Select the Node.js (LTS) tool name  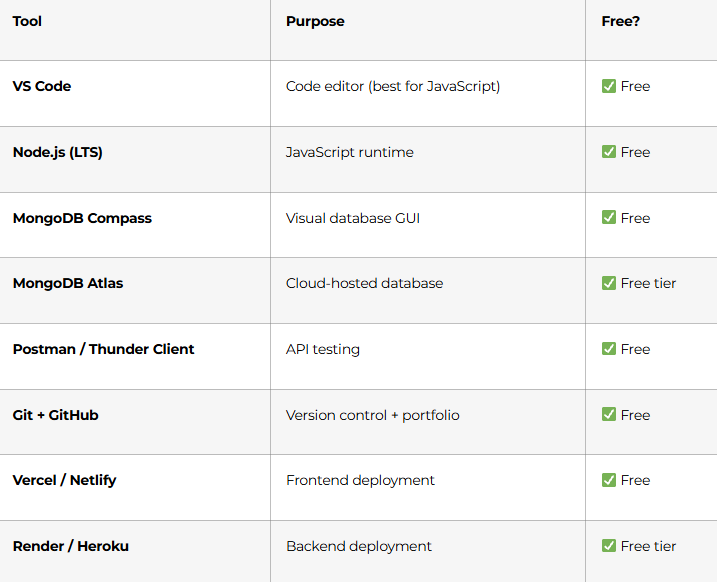coord(58,152)
